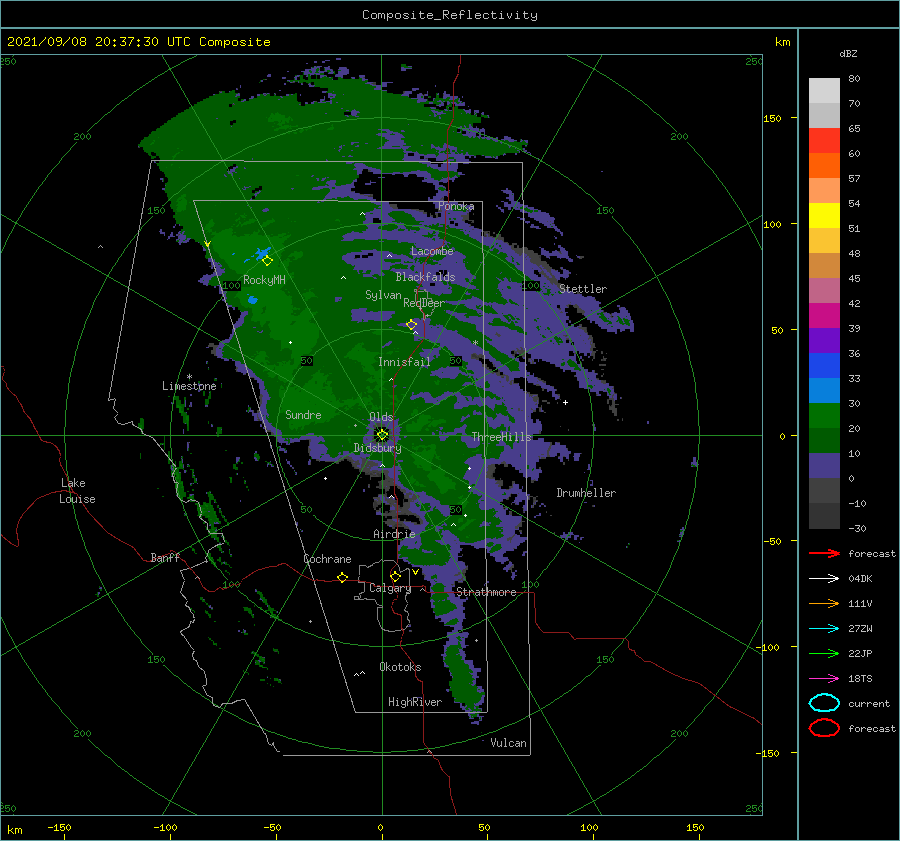900x841 pixels.
Task: Click the Limestone label
Action: (189, 386)
